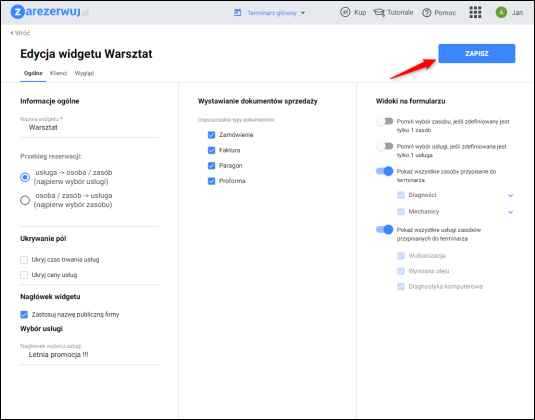Click the Tutoriale graduation cap icon

379,13
